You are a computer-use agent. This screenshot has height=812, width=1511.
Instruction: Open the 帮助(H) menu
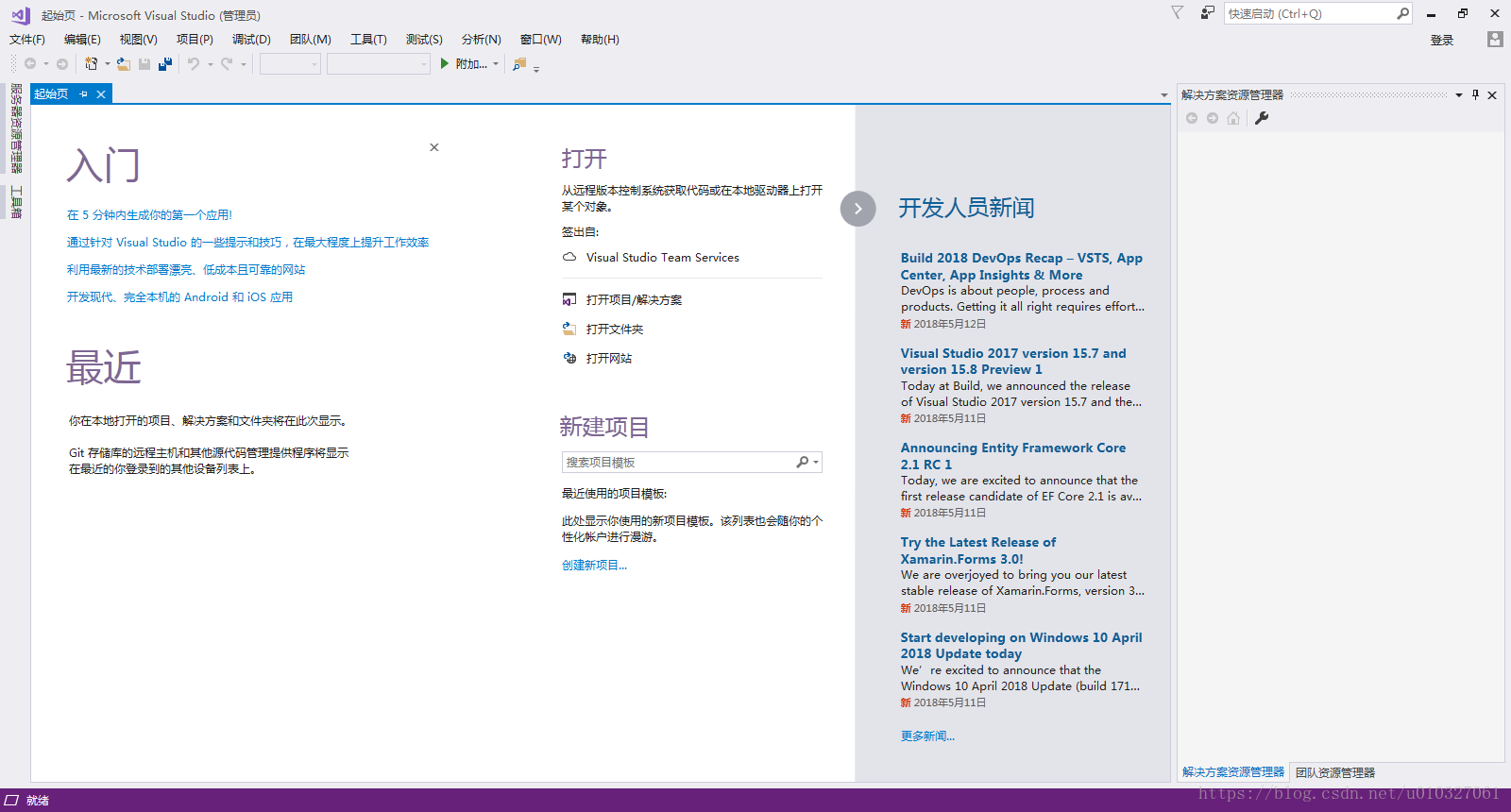pyautogui.click(x=600, y=40)
